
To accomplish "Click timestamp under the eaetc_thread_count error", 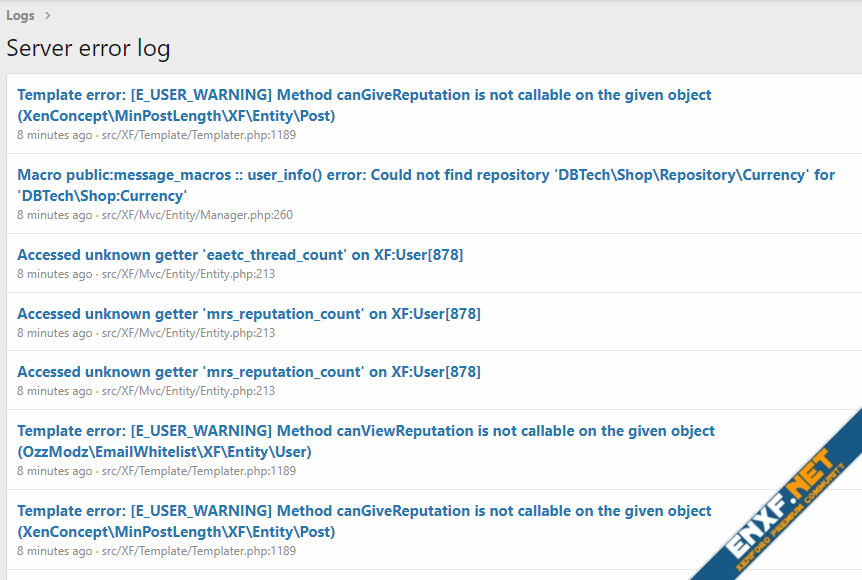I will [x=54, y=274].
